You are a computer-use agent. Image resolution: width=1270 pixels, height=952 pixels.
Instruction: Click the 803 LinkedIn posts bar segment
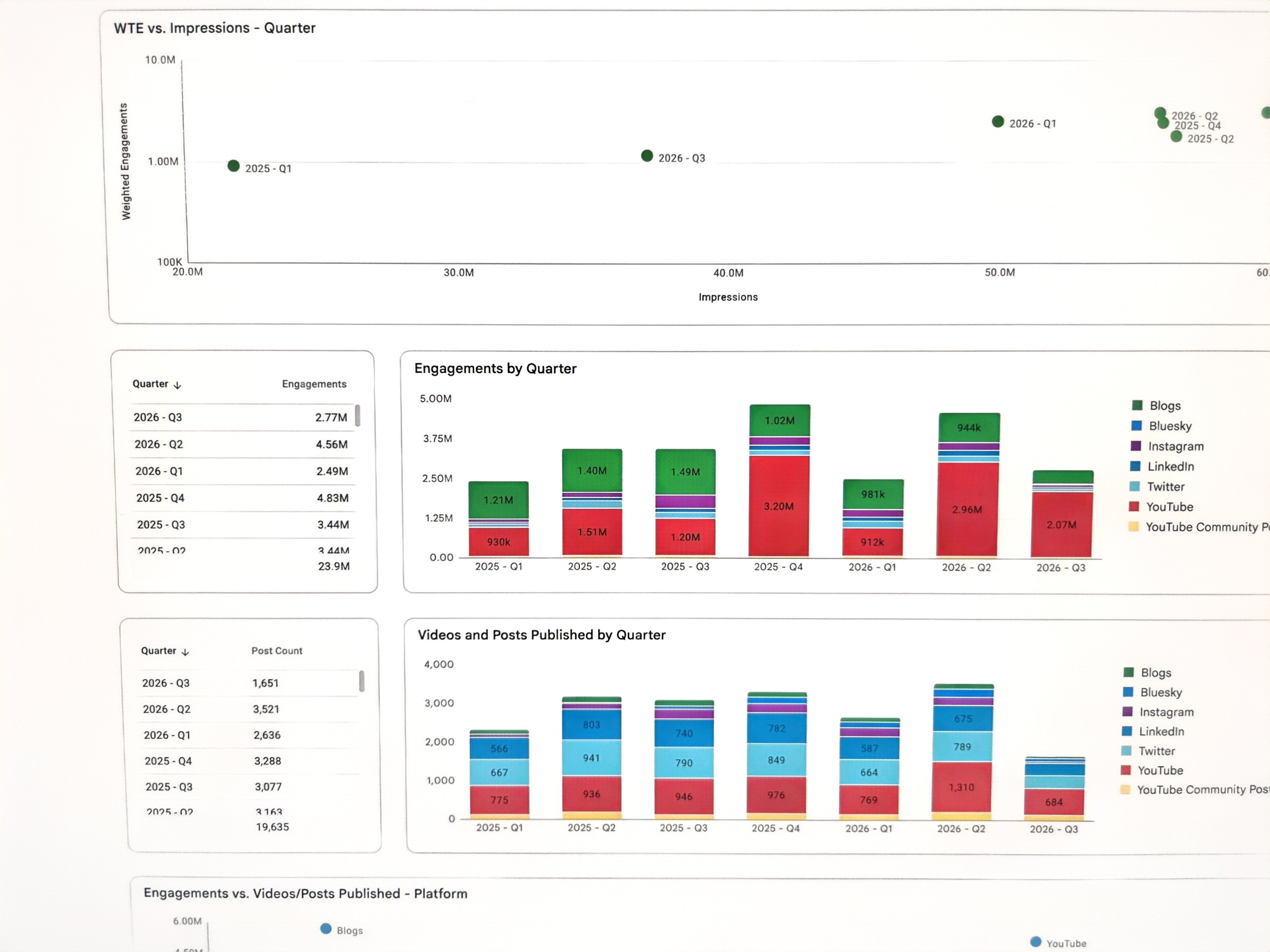pos(592,725)
